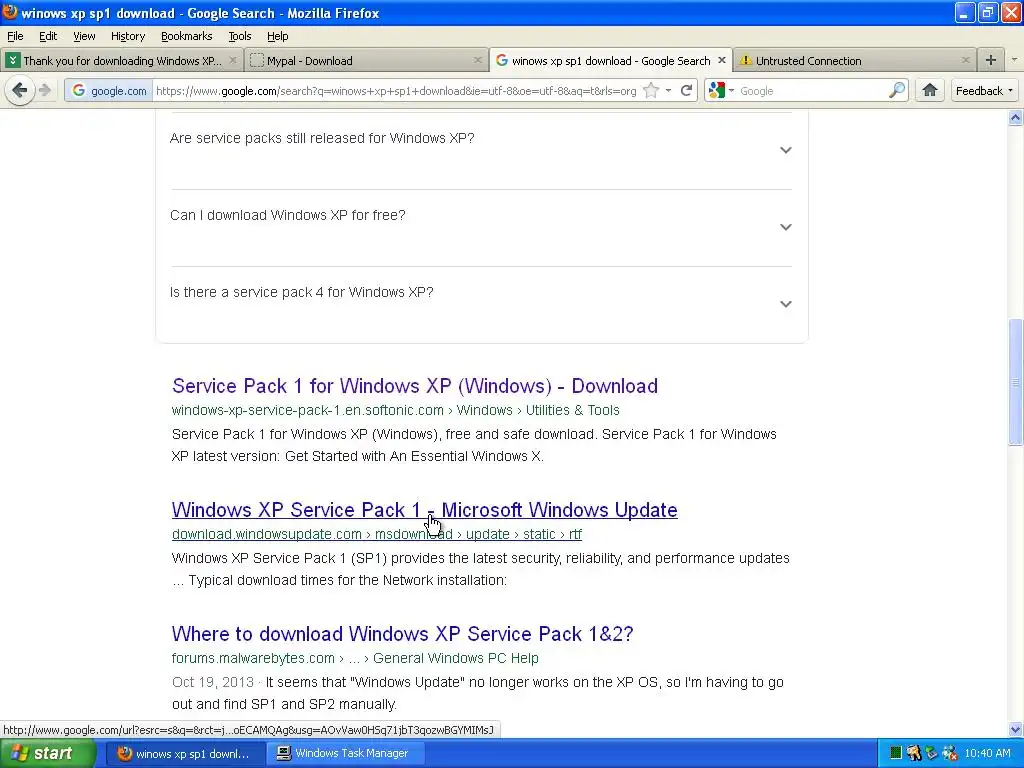Open the View menu
Image resolution: width=1024 pixels, height=768 pixels.
(x=84, y=36)
